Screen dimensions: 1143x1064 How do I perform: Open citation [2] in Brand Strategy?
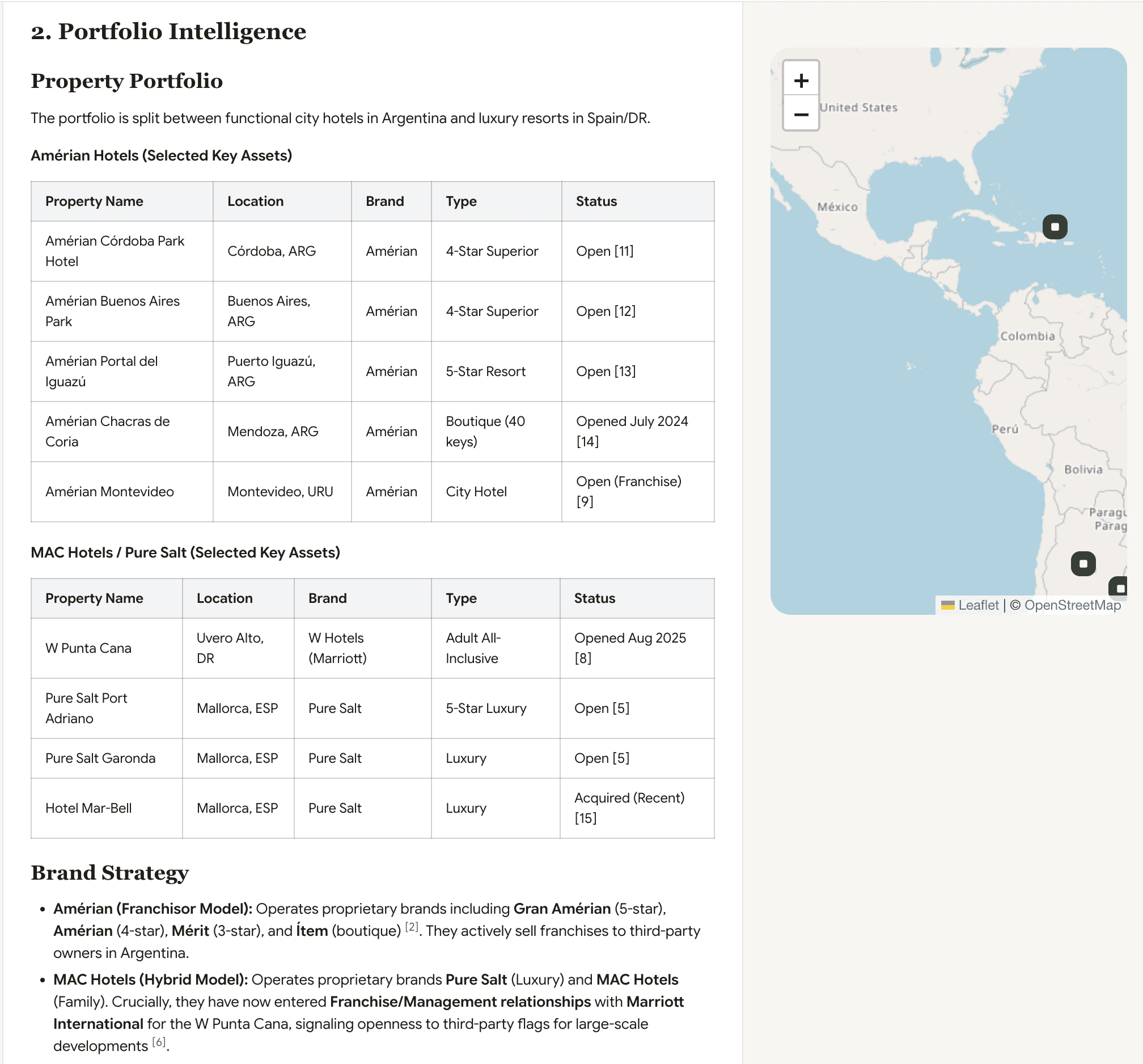[x=412, y=927]
